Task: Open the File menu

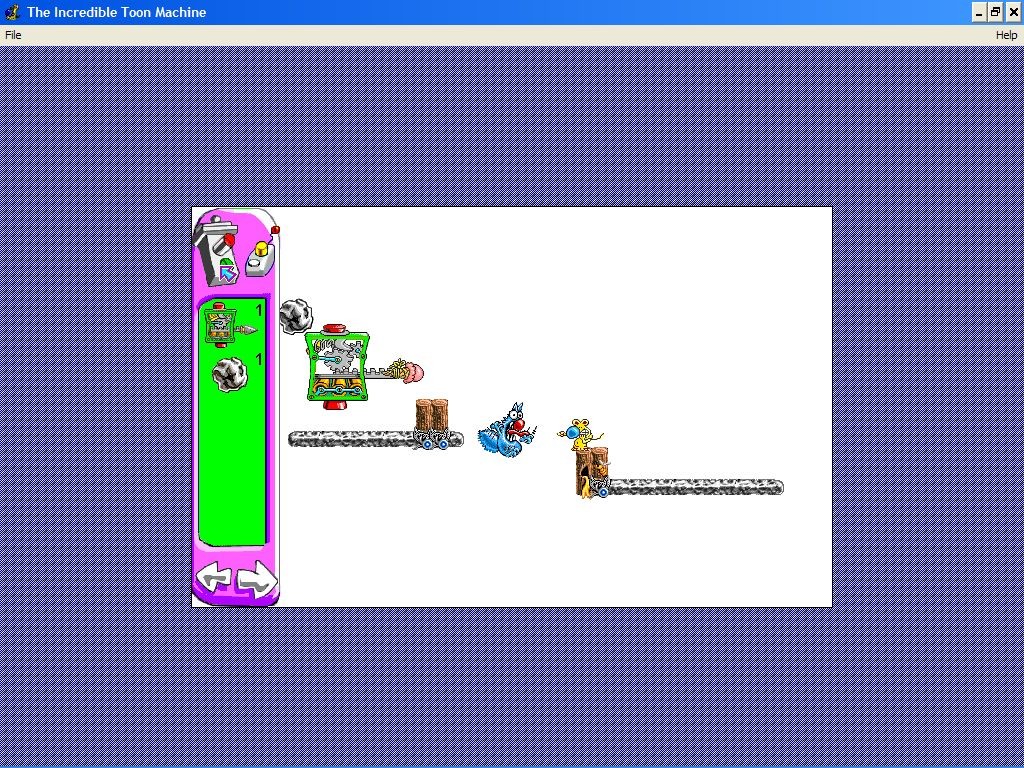Action: click(x=13, y=35)
